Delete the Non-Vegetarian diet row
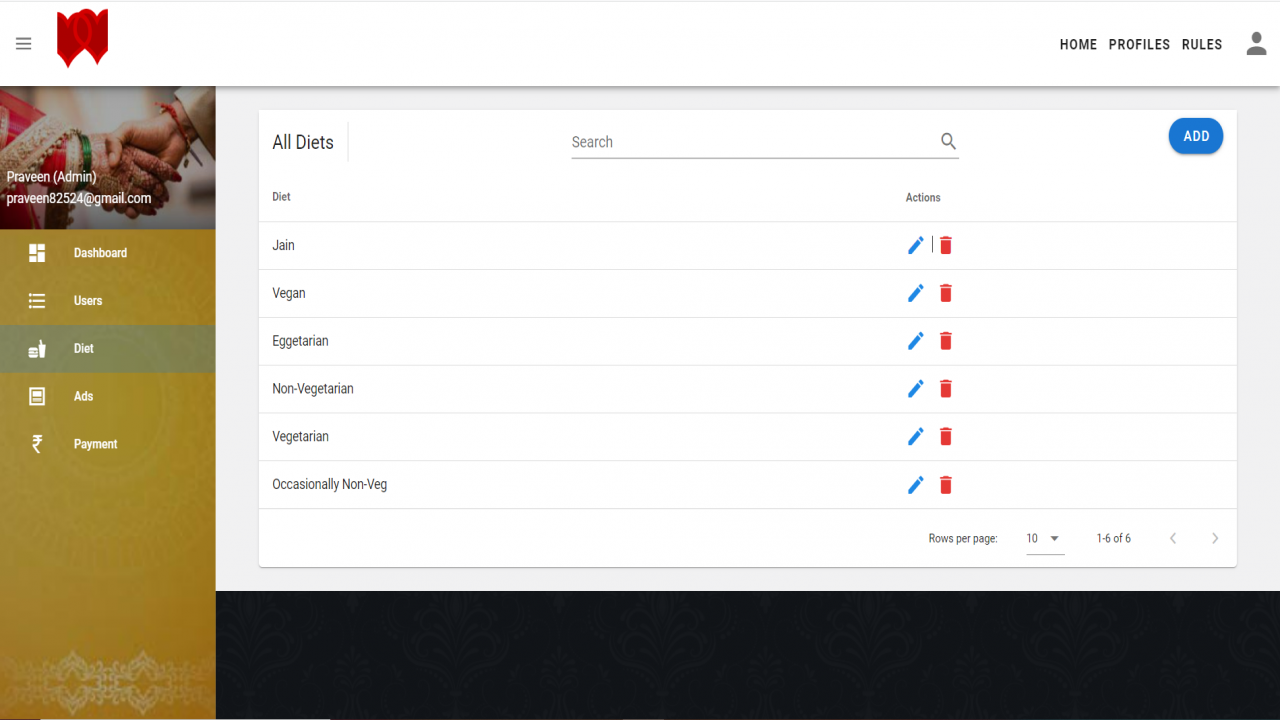The image size is (1280, 720). (x=946, y=389)
